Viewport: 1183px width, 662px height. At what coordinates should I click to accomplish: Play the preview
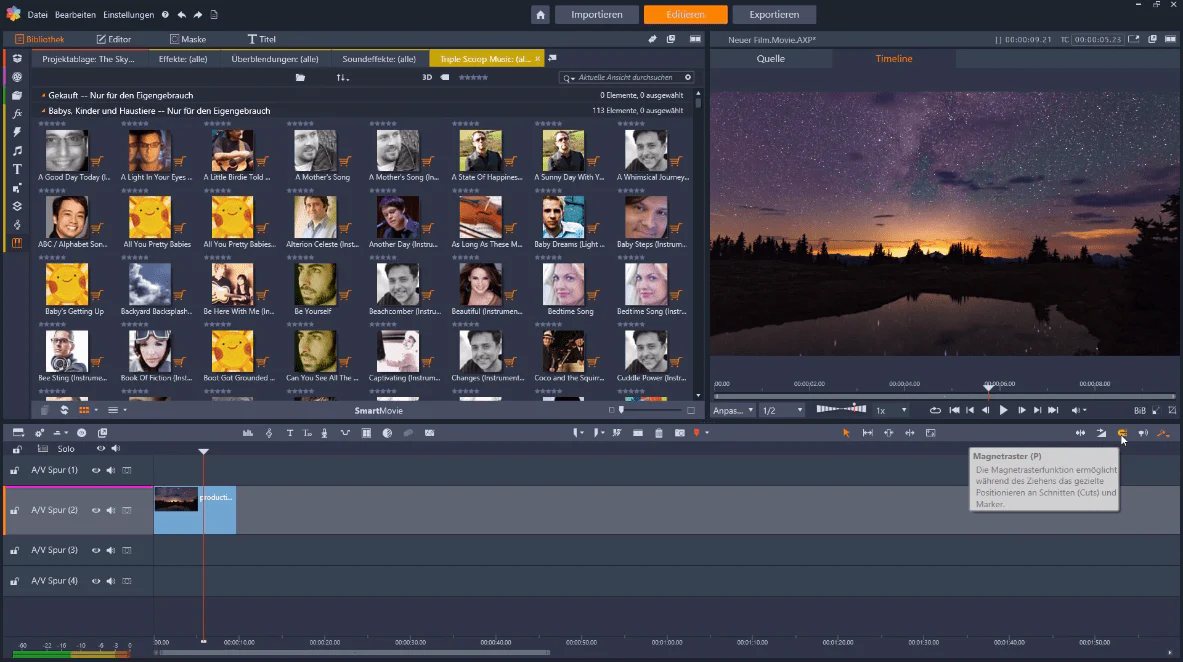[1003, 411]
